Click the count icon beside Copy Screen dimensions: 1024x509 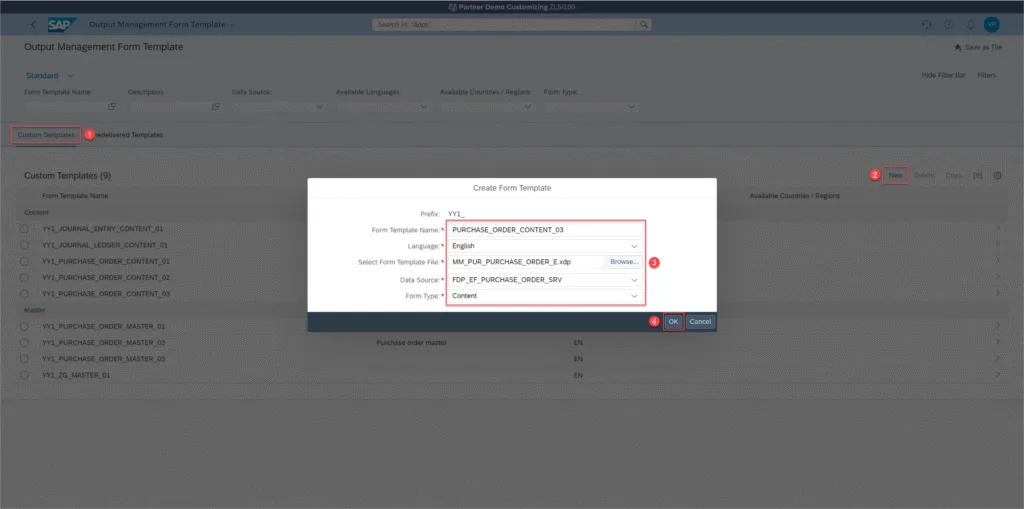978,175
